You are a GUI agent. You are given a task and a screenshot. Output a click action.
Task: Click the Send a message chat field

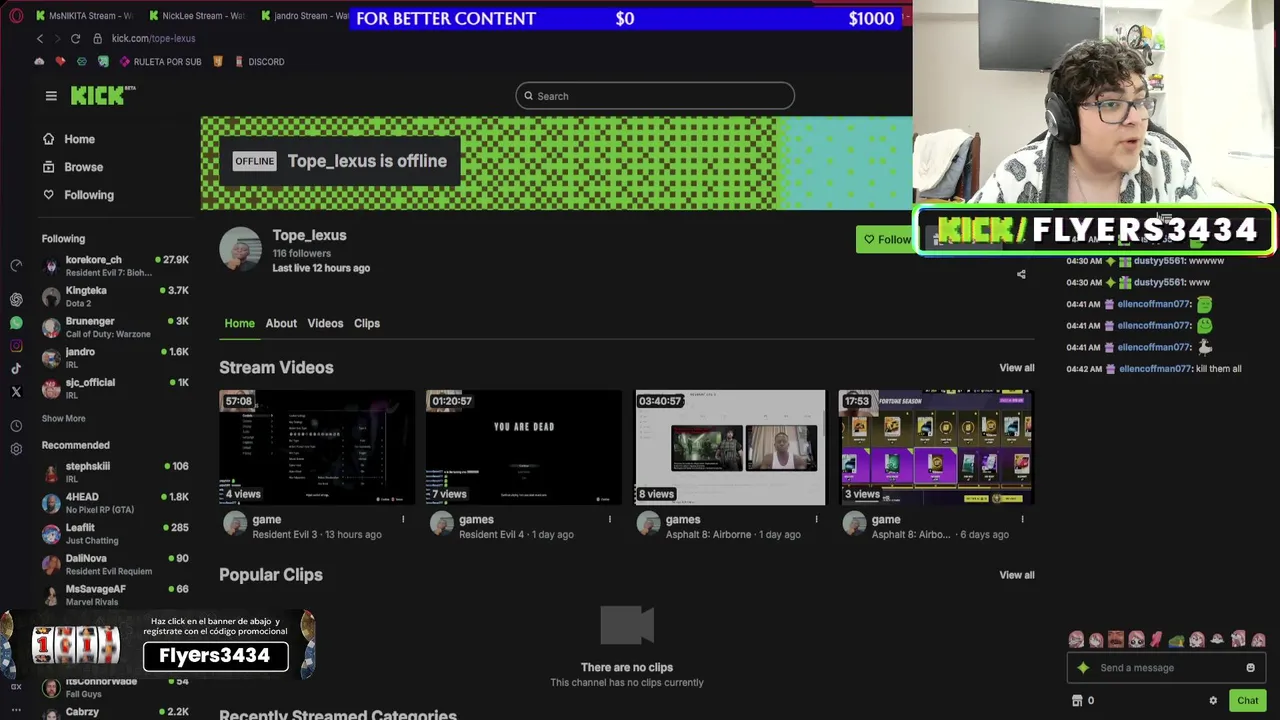pyautogui.click(x=1168, y=668)
